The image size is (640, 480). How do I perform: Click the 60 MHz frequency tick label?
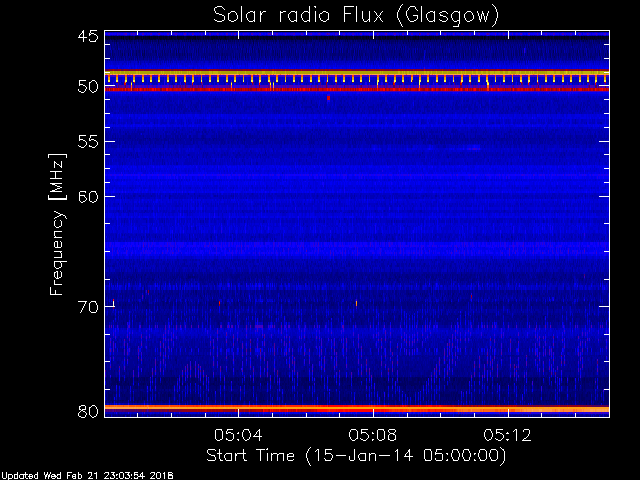point(87,196)
